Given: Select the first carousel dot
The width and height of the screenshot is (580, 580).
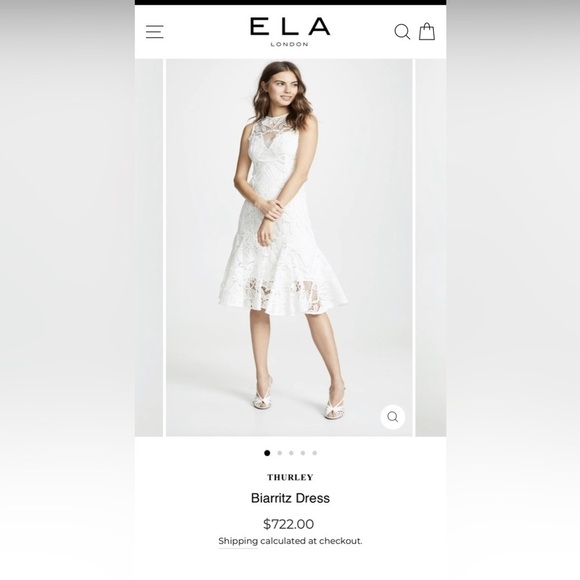Looking at the screenshot, I should pos(267,453).
